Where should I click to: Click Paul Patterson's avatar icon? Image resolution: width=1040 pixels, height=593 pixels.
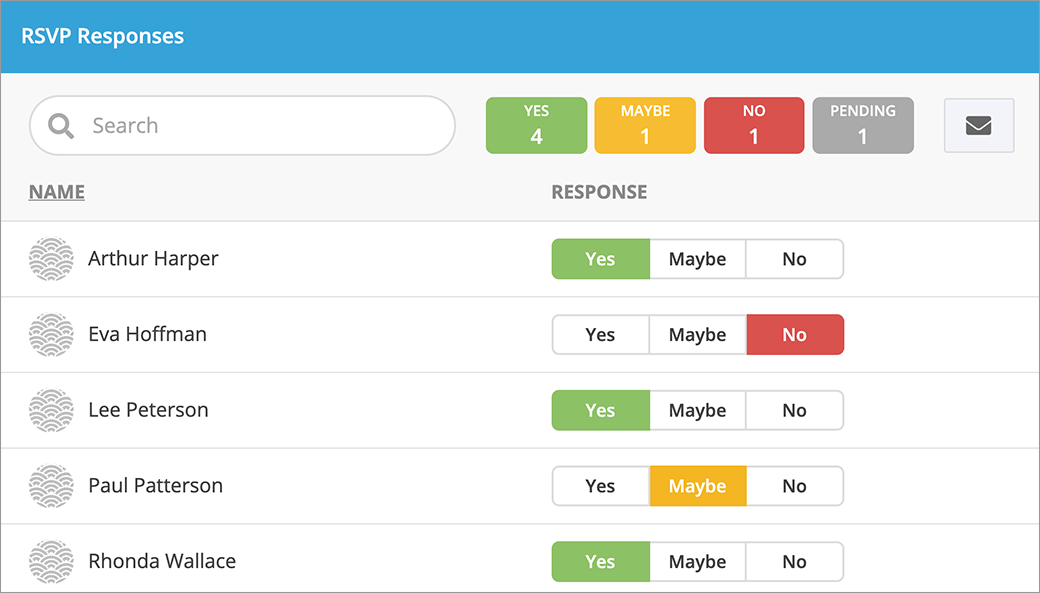(x=51, y=486)
